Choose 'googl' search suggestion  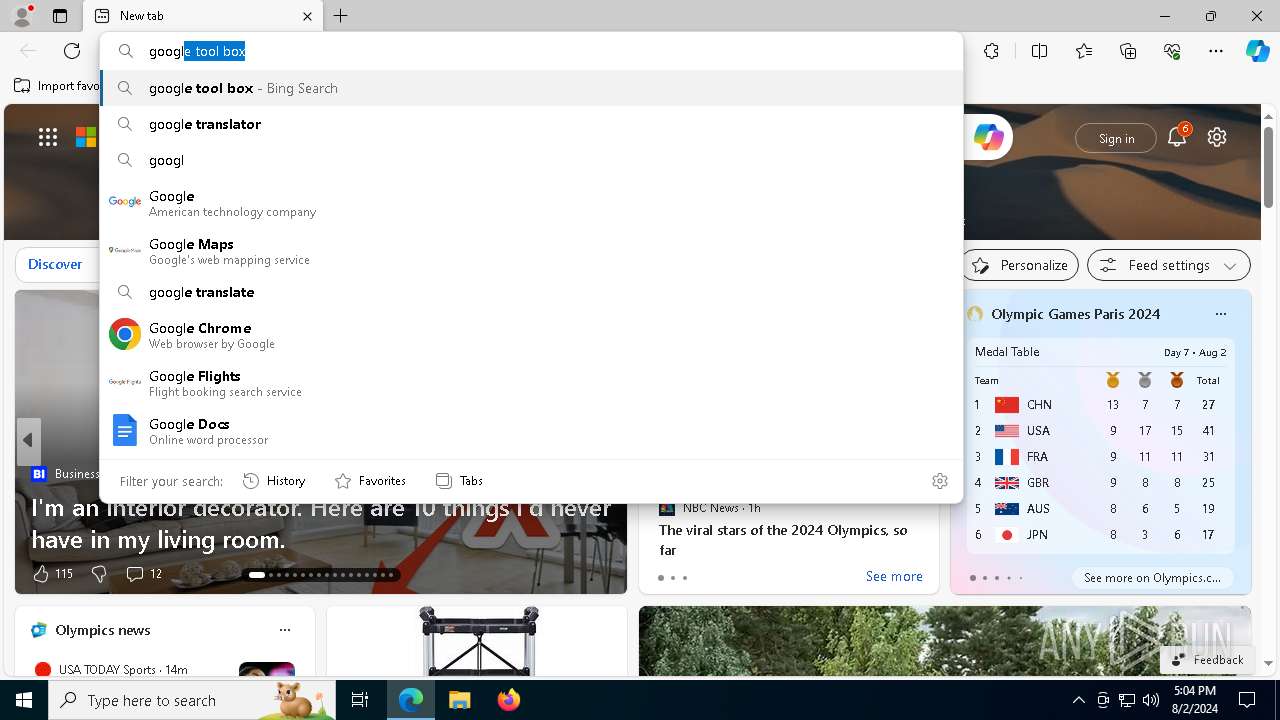(532, 160)
